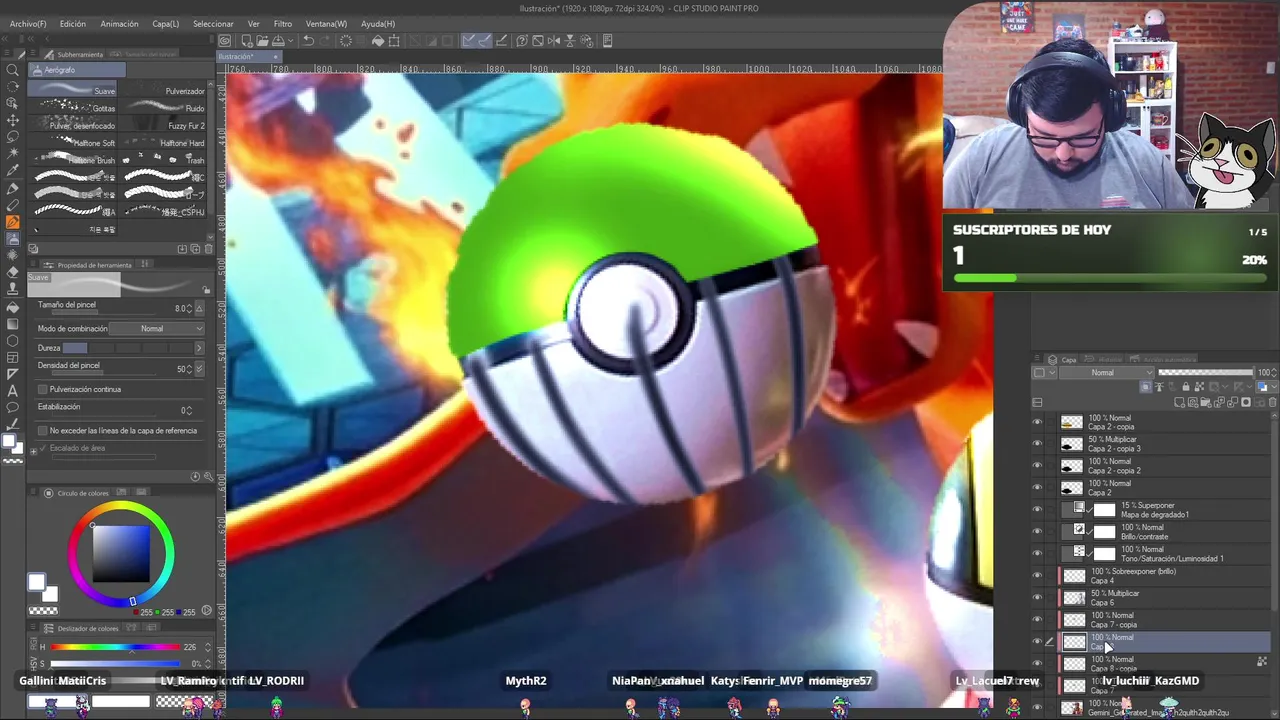Click the Redo arrow in command bar
Screen dimensions: 1280x720
pos(326,41)
